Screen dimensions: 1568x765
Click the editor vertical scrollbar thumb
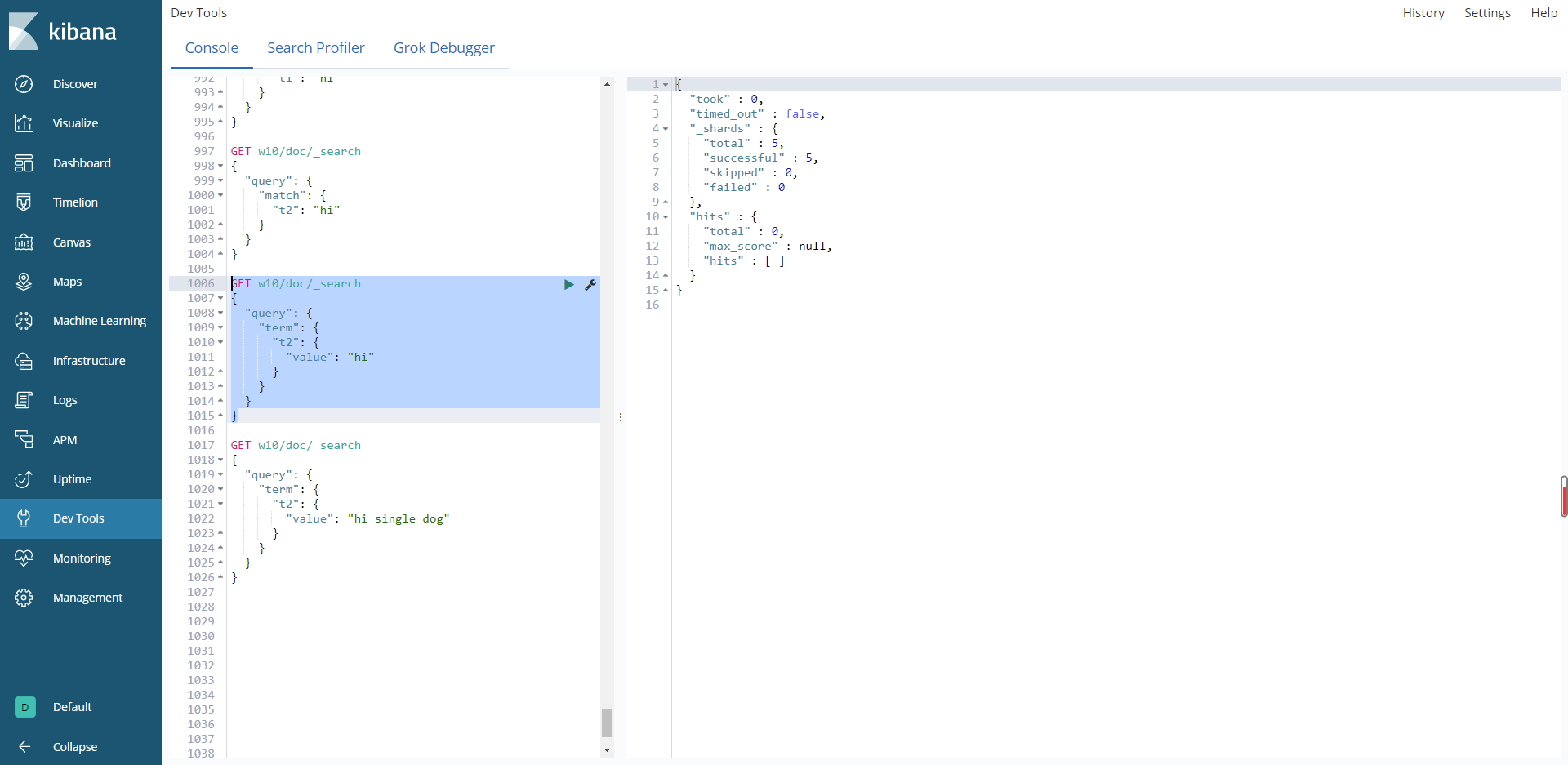[x=607, y=723]
